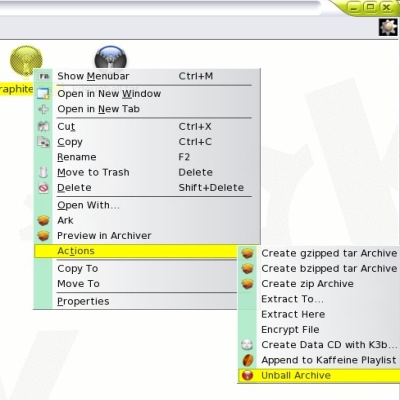Click the Kaffeine coffee bean icon

tap(247, 360)
